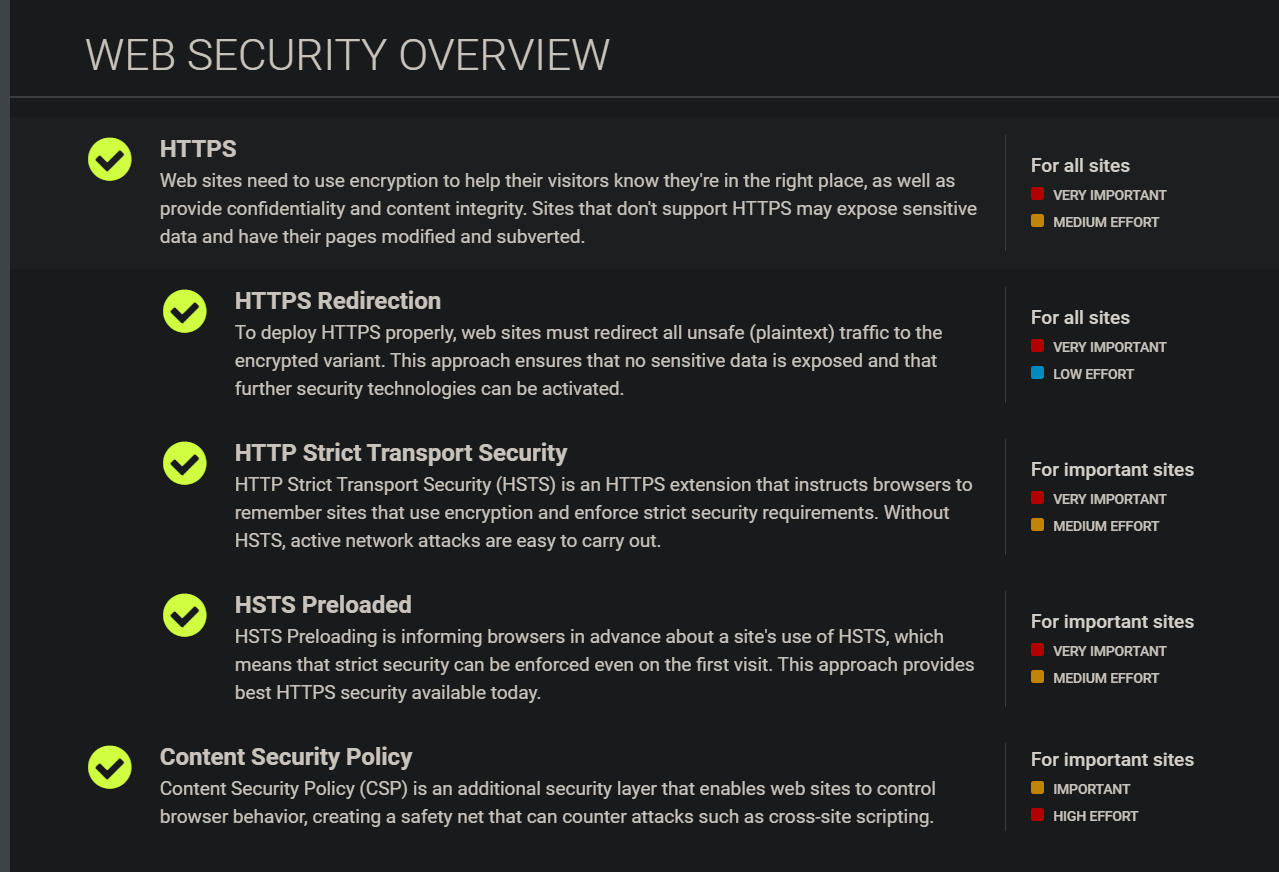1279x872 pixels.
Task: Click the orange IMPORTANT color square
Action: point(1038,787)
